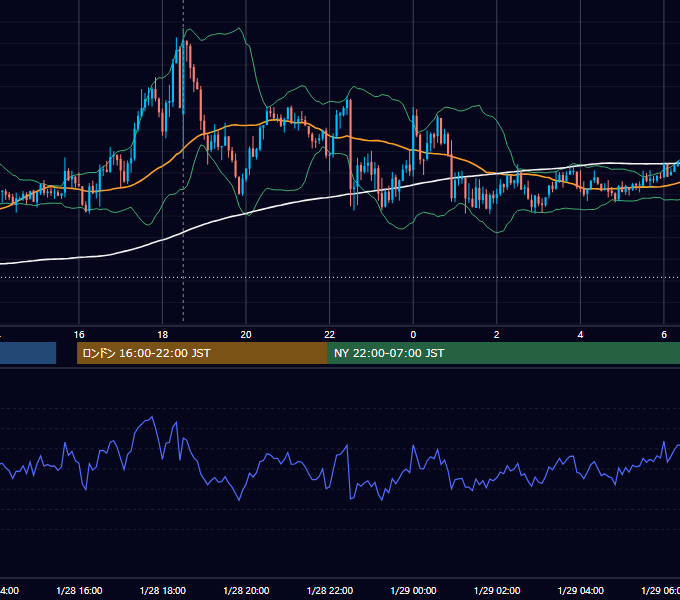Image resolution: width=680 pixels, height=600 pixels.
Task: Click hour label 2 on price chart axis
Action: tap(497, 335)
